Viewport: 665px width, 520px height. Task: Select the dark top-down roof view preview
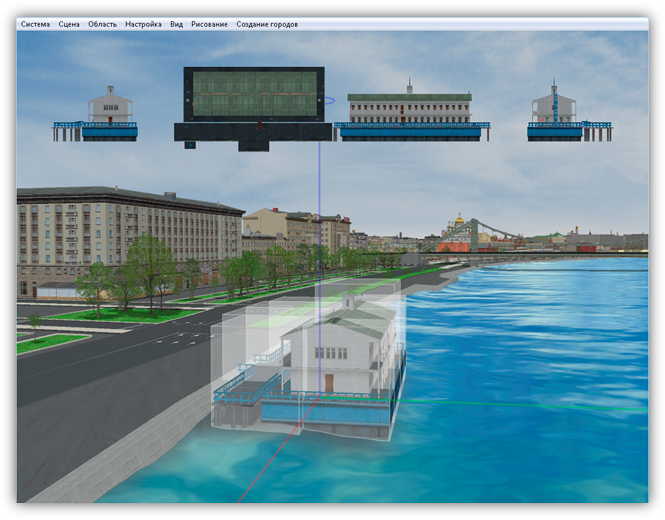tap(254, 98)
